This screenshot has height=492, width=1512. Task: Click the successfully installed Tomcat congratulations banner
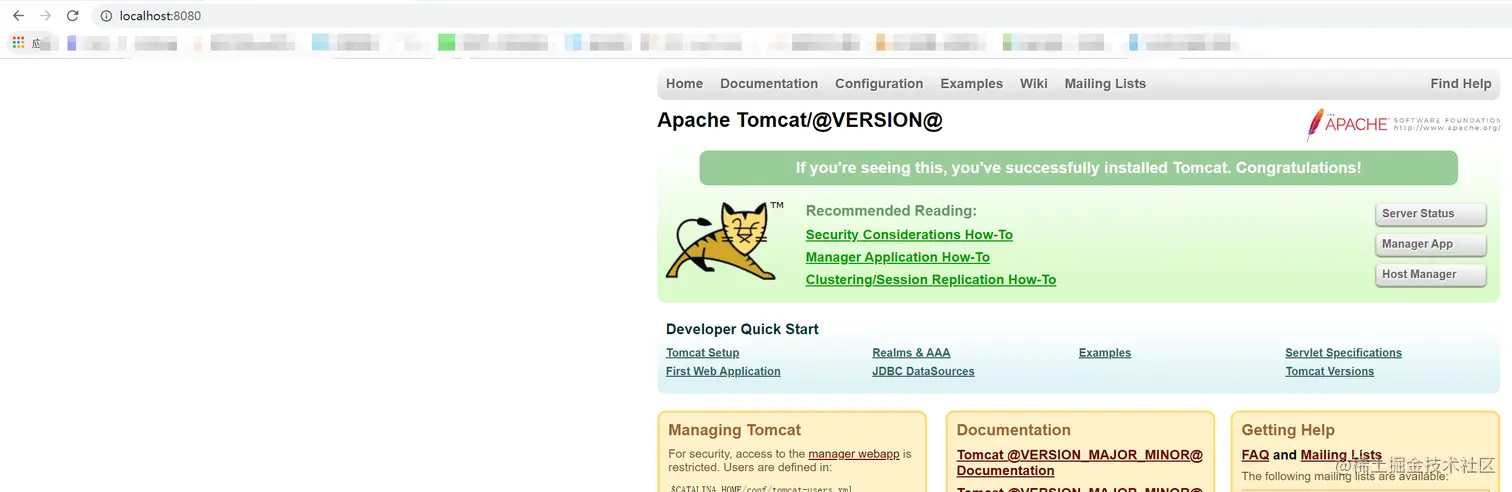[x=1078, y=168]
